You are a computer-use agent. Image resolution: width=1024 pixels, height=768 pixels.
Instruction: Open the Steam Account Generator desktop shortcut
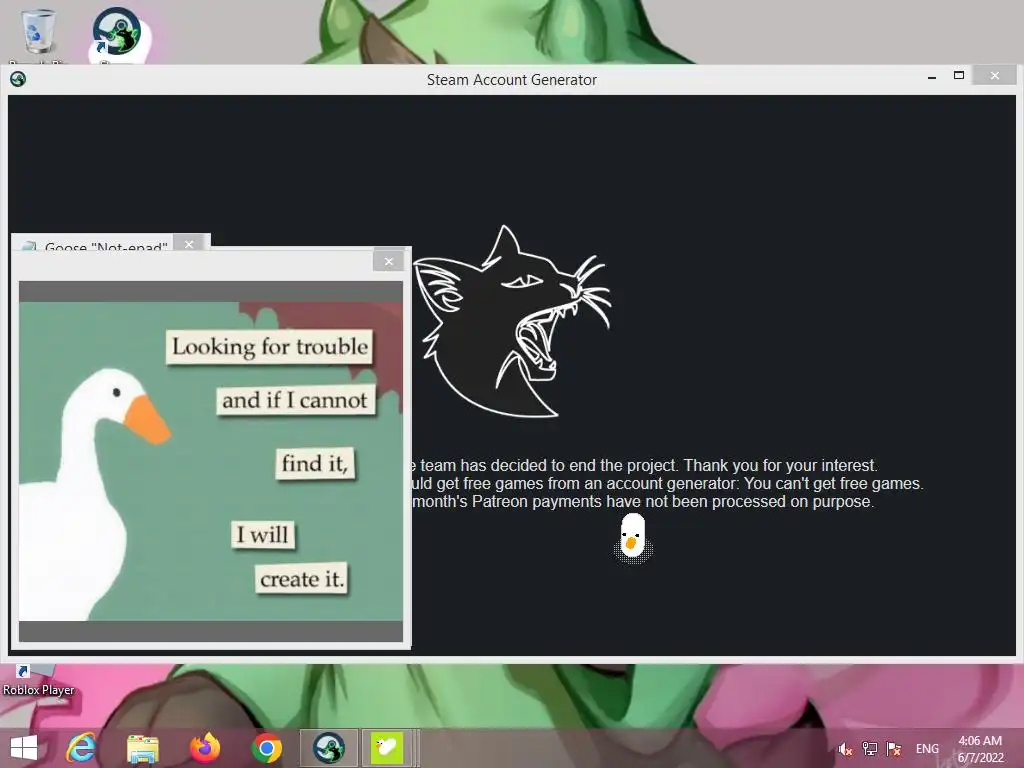coord(118,33)
